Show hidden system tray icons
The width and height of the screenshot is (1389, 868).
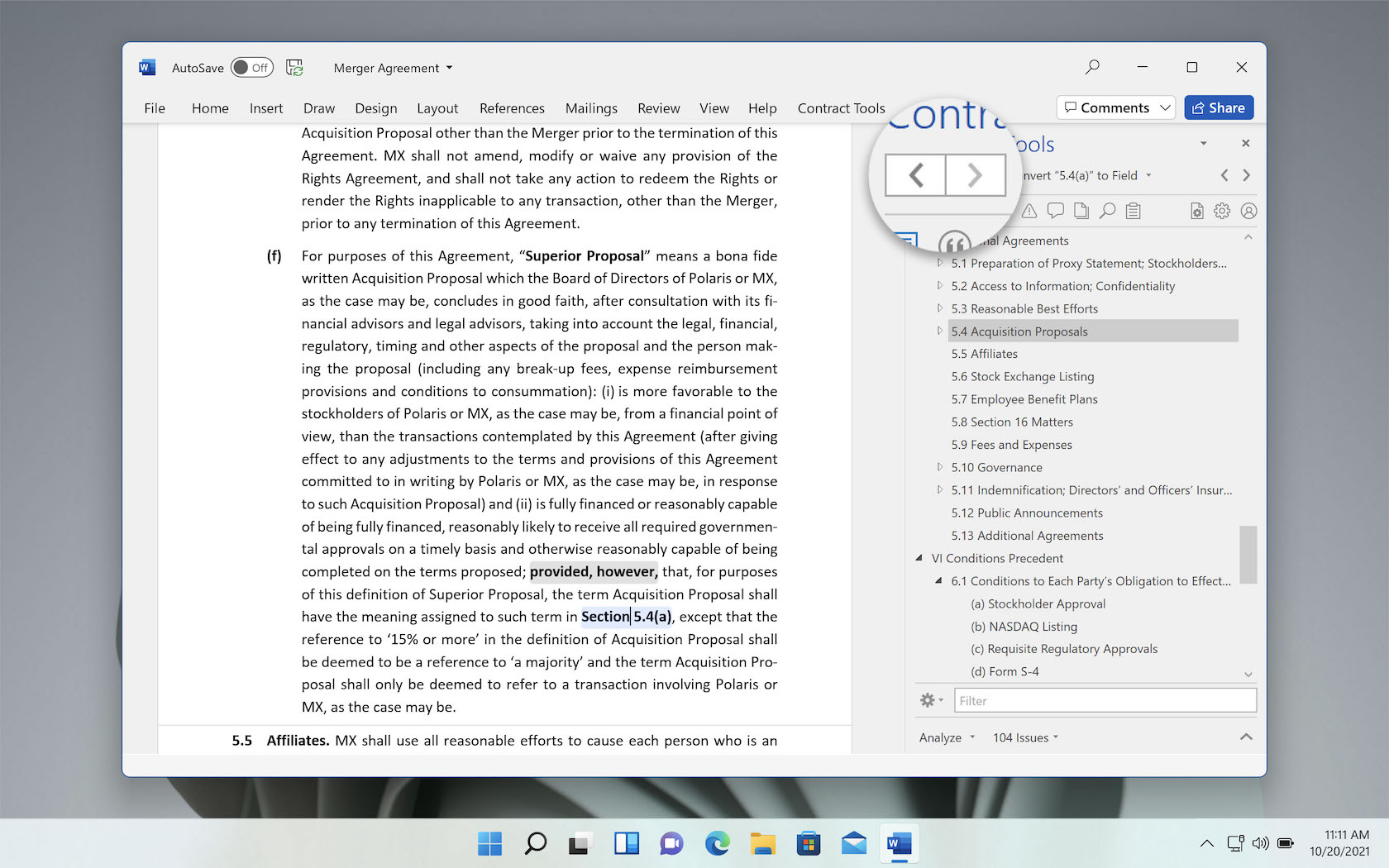(x=1207, y=843)
